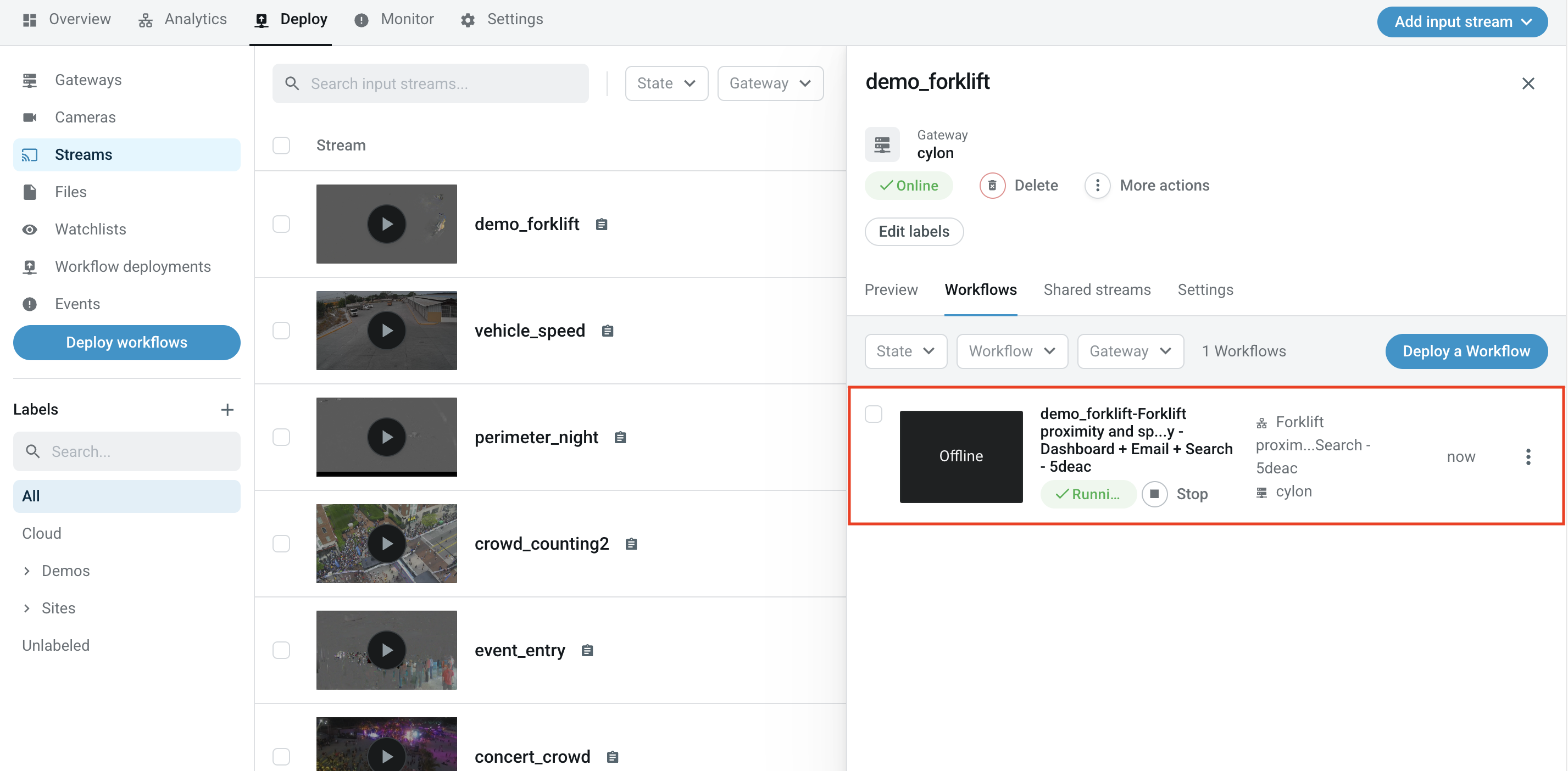Close the demo_forklift detail panel
This screenshot has width=1568, height=771.
(1528, 83)
